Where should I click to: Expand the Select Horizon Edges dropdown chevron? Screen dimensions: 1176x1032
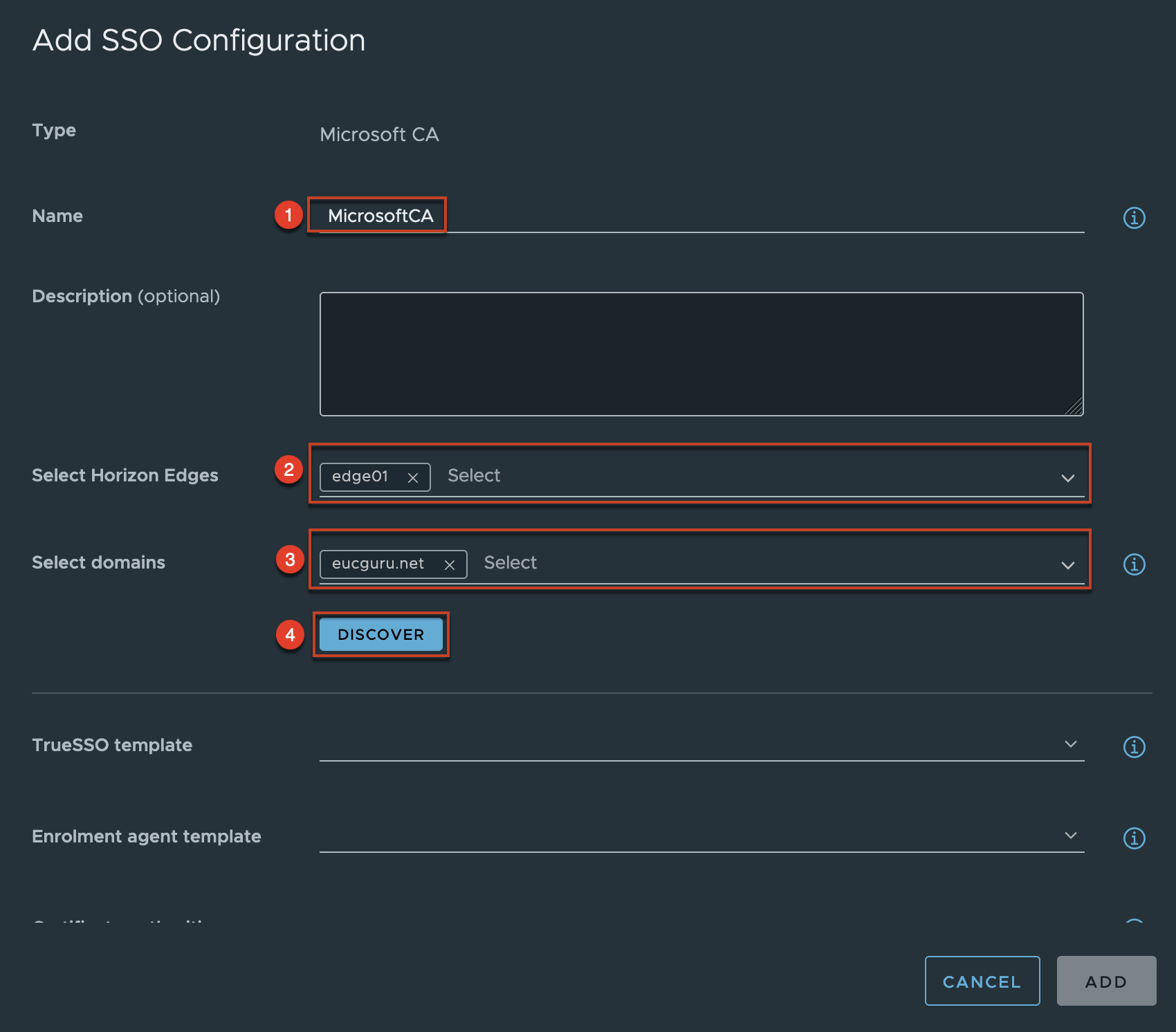1068,478
